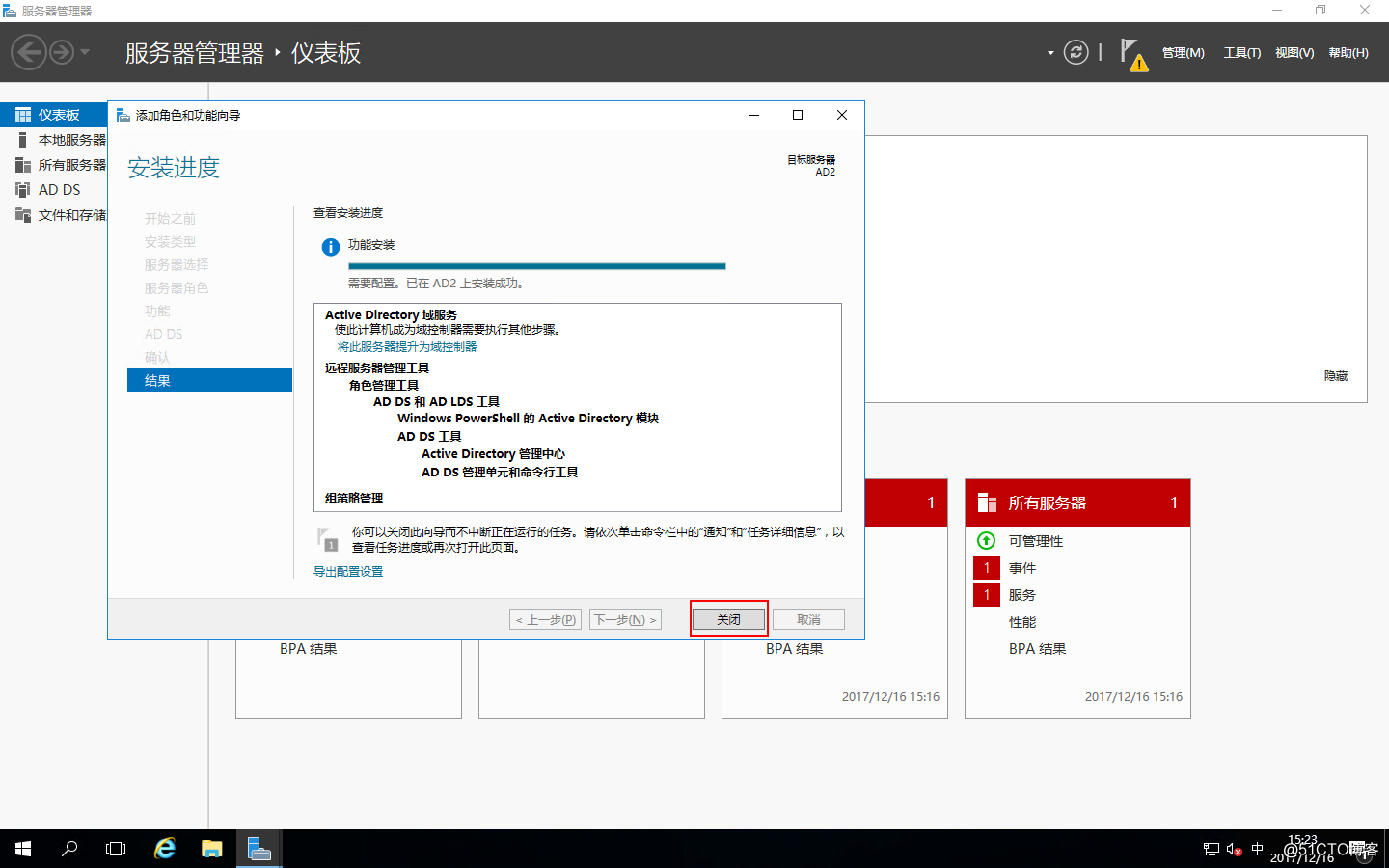This screenshot has width=1389, height=868.
Task: Select 本地服务器 in the sidebar
Action: (x=54, y=140)
